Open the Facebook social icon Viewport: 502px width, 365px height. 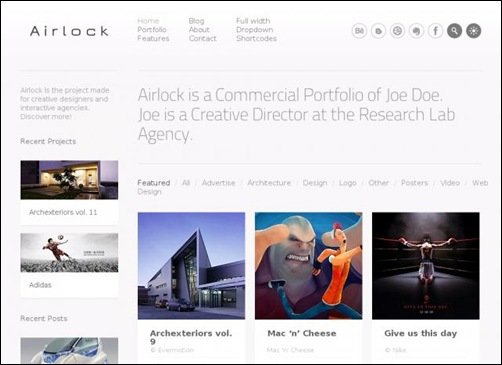coord(435,31)
